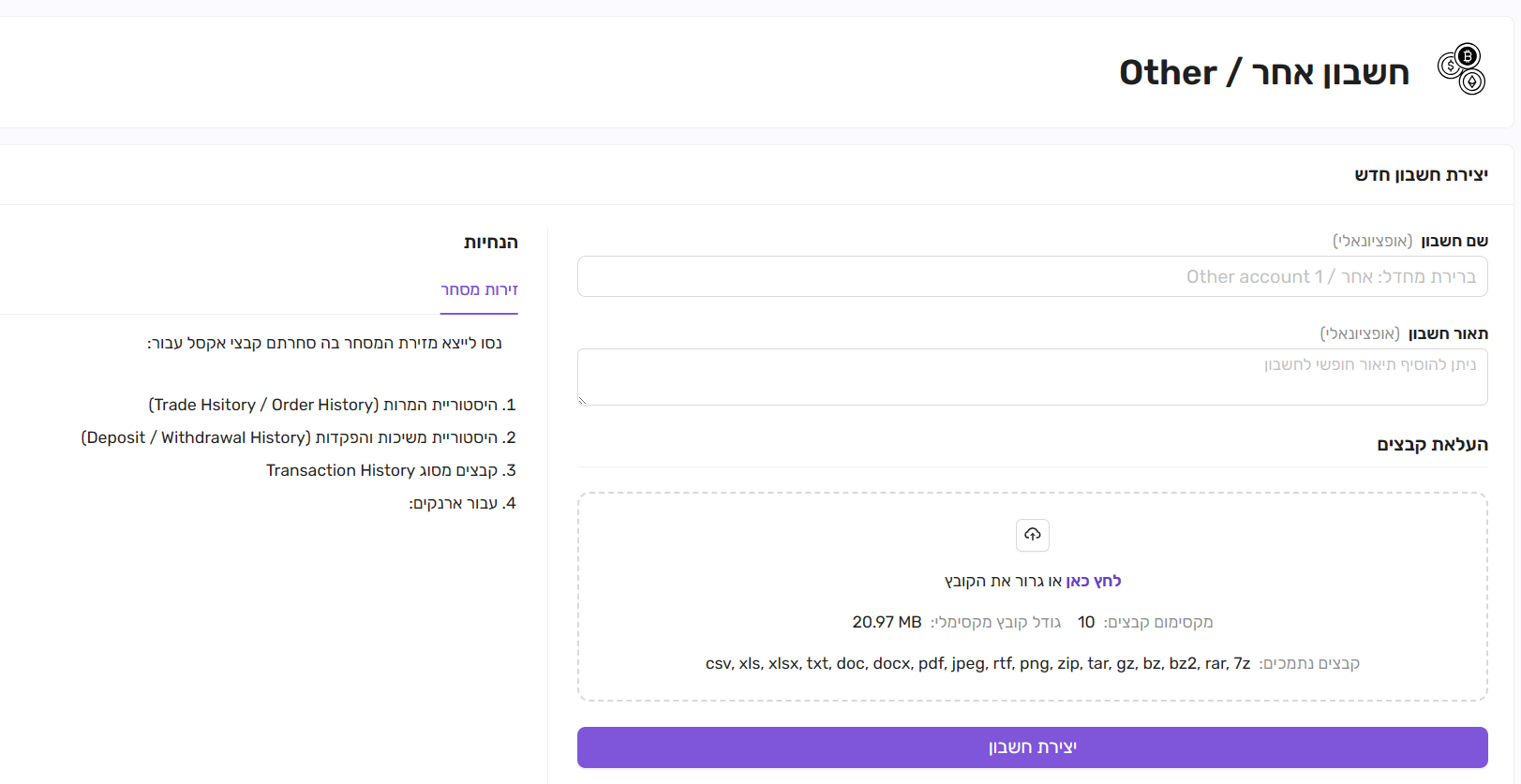
Task: Click the 'Transaction History' instruction line
Action: click(x=391, y=470)
